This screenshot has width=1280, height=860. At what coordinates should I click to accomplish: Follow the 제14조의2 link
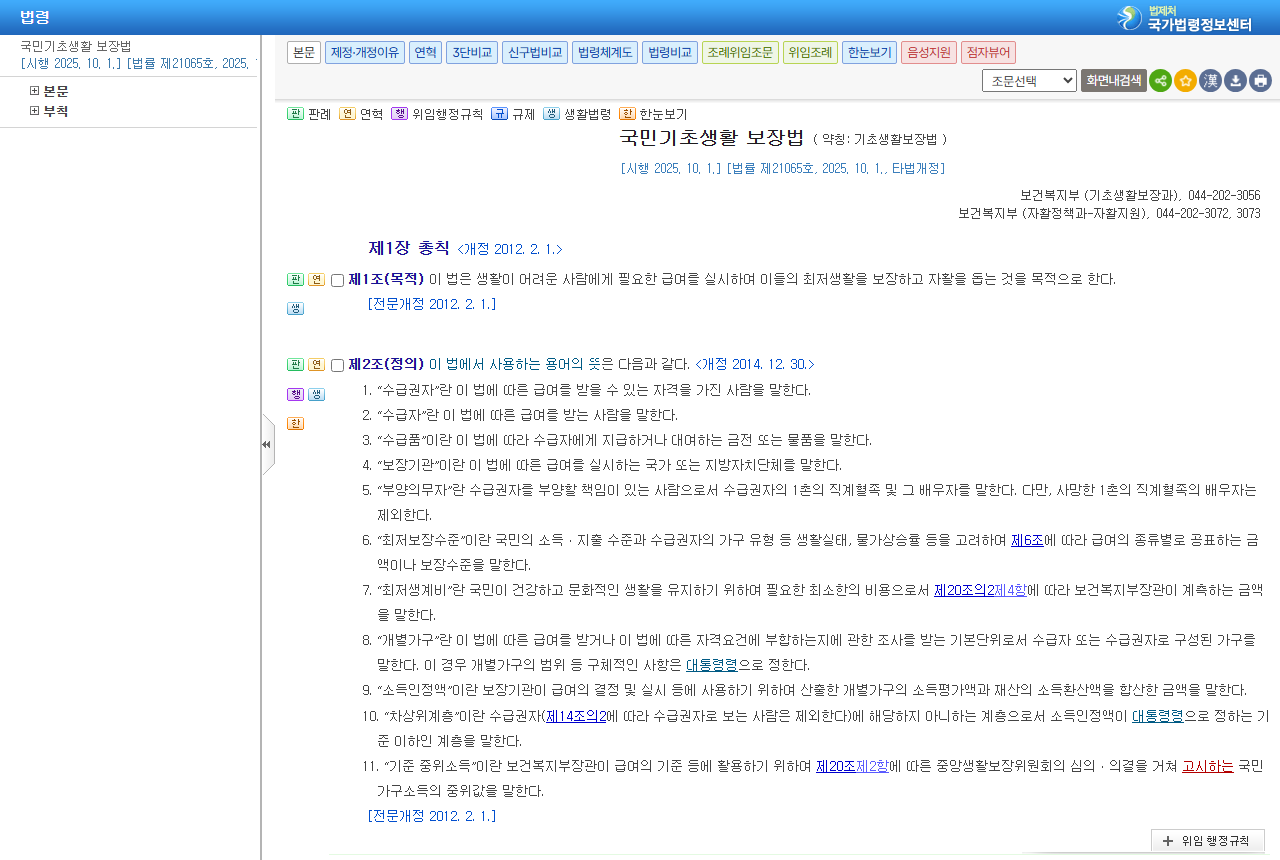pos(576,716)
